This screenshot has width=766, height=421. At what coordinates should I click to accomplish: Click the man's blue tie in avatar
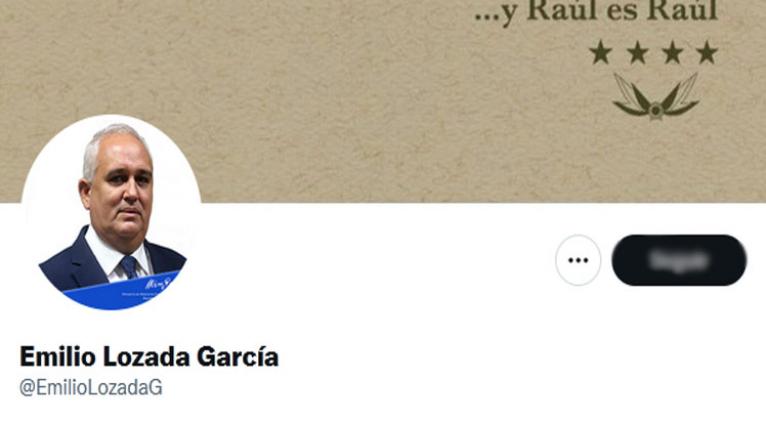(130, 267)
